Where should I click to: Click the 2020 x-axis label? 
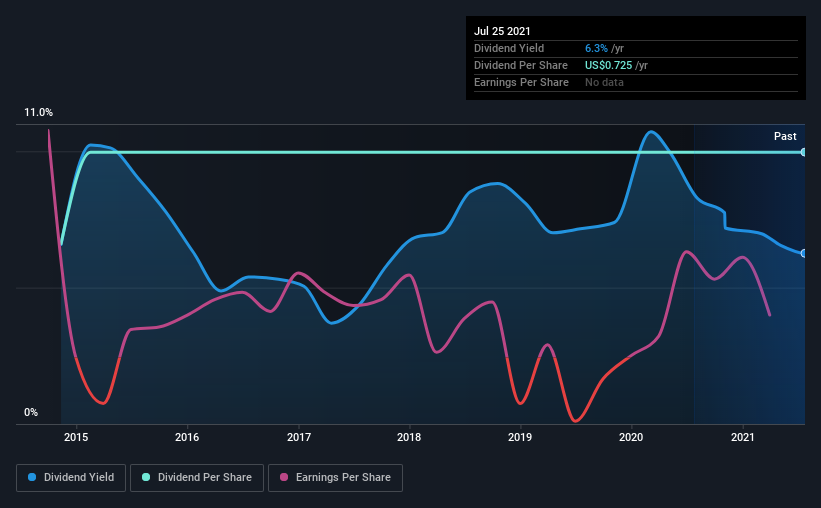(631, 437)
